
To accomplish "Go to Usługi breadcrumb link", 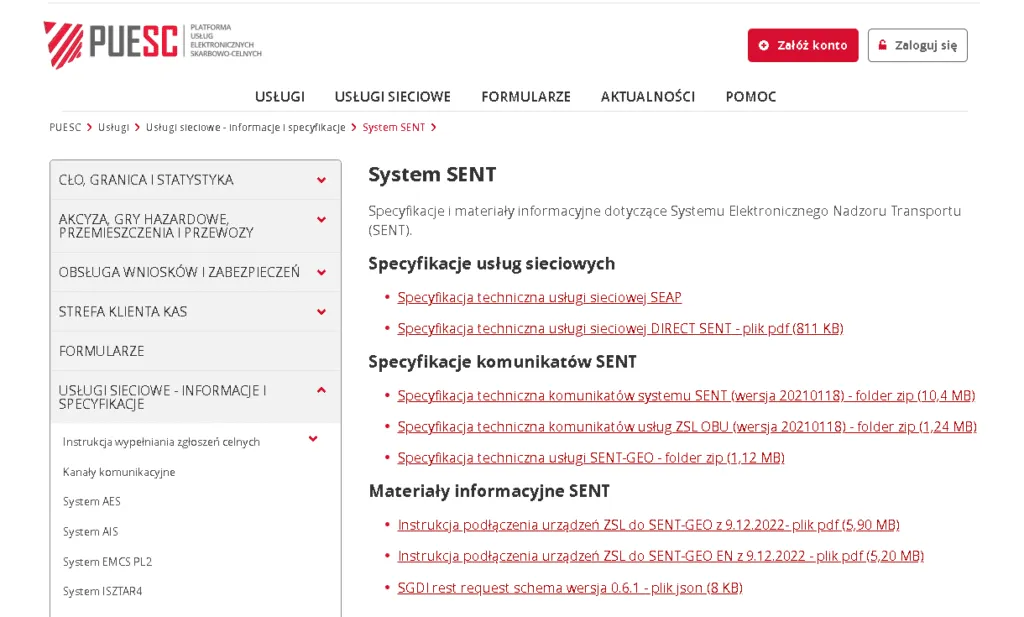I will 114,127.
